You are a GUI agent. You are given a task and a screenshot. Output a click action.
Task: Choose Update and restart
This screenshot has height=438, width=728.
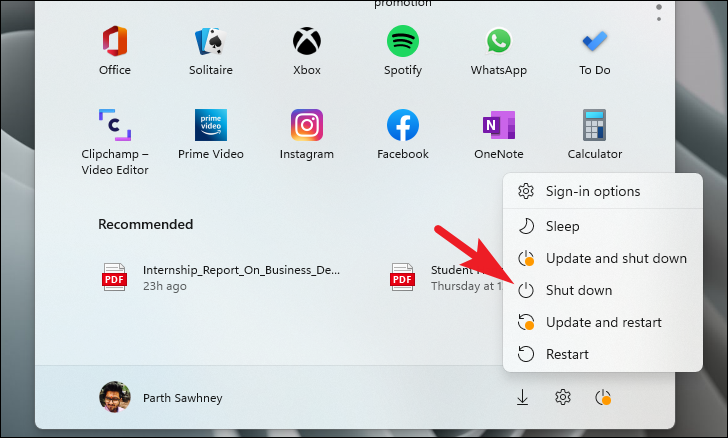click(x=603, y=322)
